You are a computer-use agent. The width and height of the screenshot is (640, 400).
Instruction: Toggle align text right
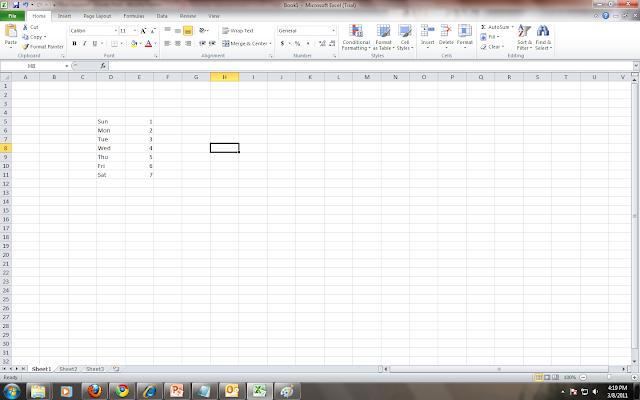point(188,43)
